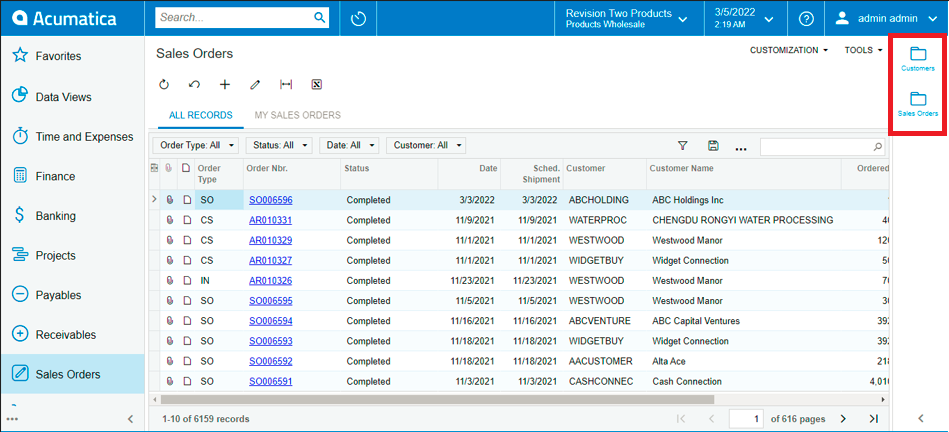Click the attachment icon in SO006595 row
Viewport: 949px width, 432px height.
[169, 301]
